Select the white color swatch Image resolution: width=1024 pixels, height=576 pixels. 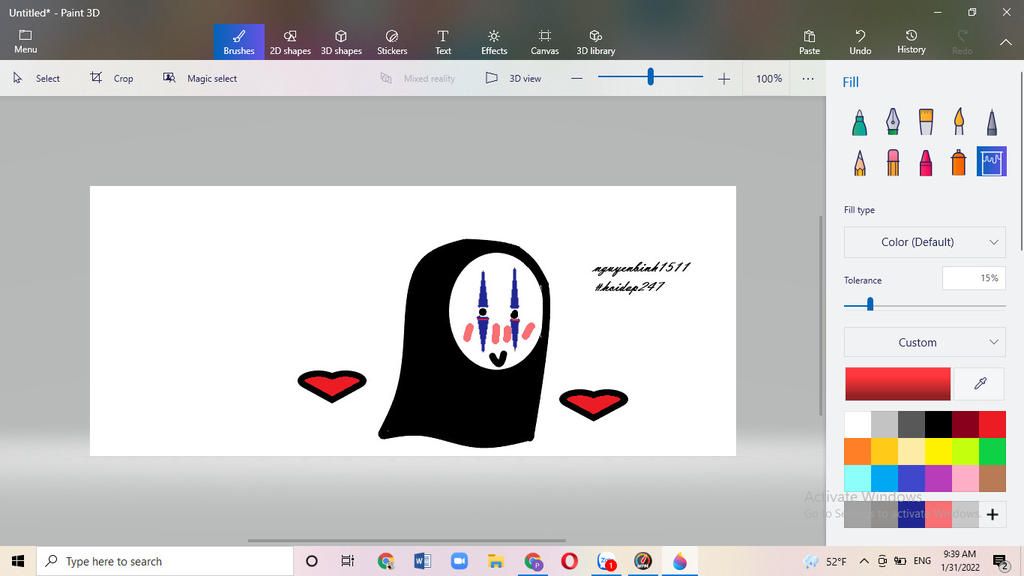tap(857, 424)
